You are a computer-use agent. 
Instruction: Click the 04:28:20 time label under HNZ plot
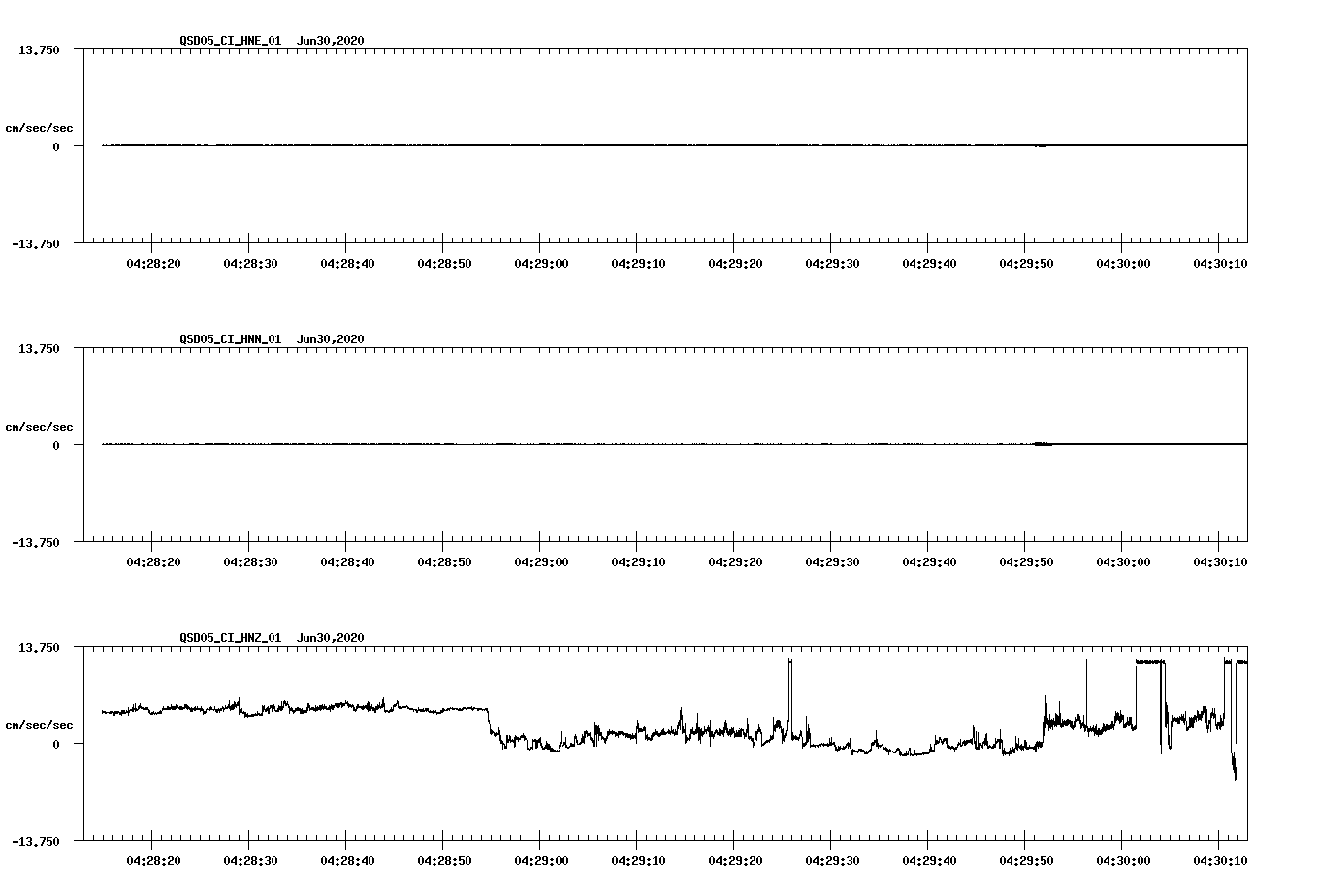point(153,861)
